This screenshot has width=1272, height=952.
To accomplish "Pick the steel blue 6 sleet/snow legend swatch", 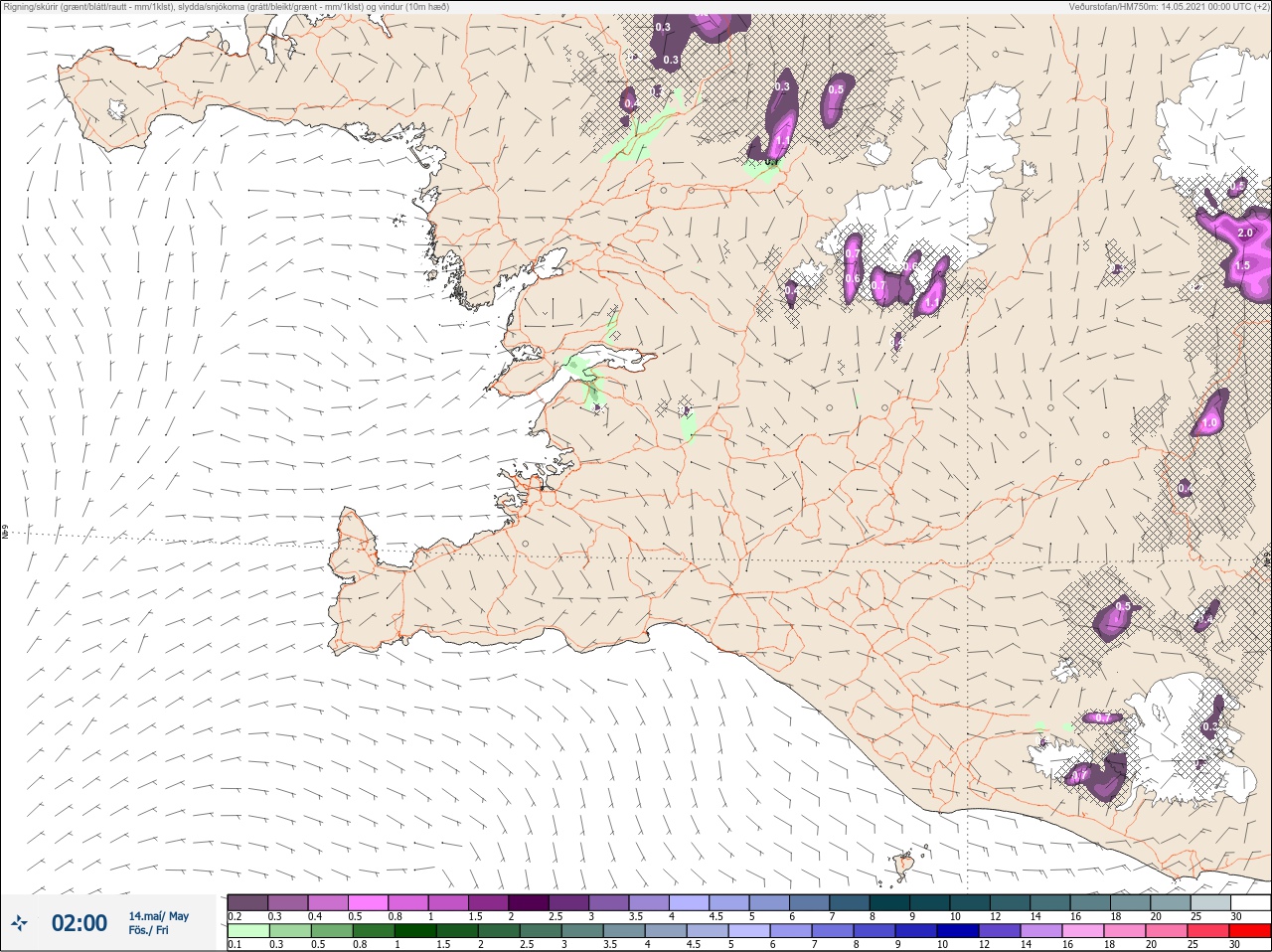I will click(809, 902).
